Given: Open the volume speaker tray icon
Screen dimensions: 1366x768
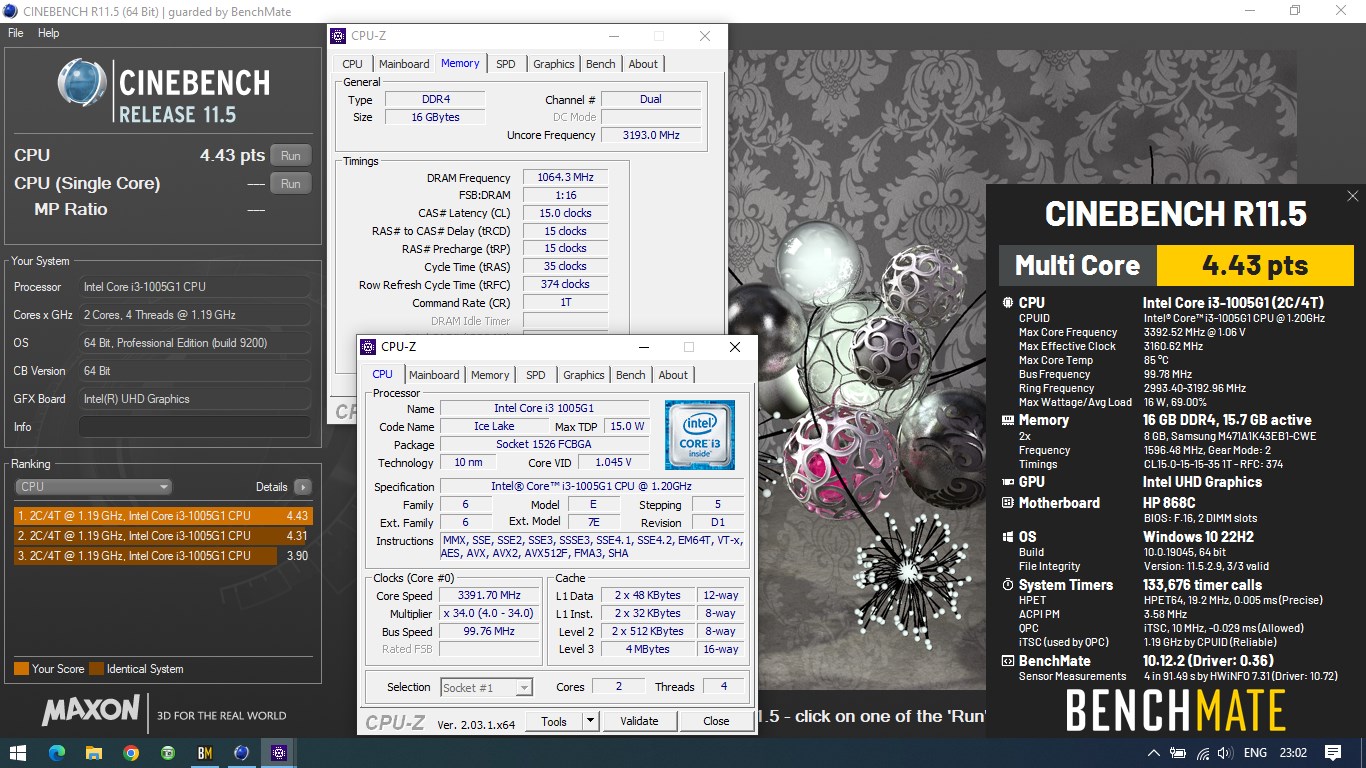Looking at the screenshot, I should [1225, 753].
